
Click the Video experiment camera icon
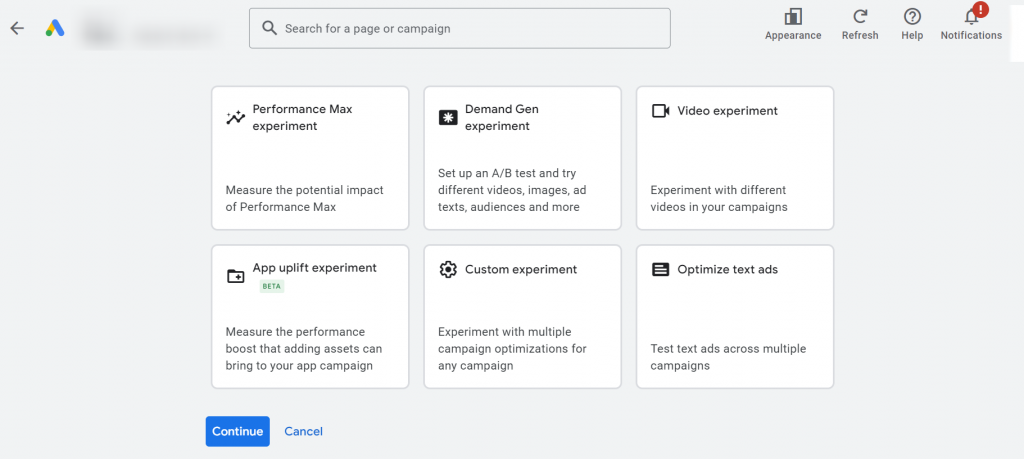[x=661, y=111]
